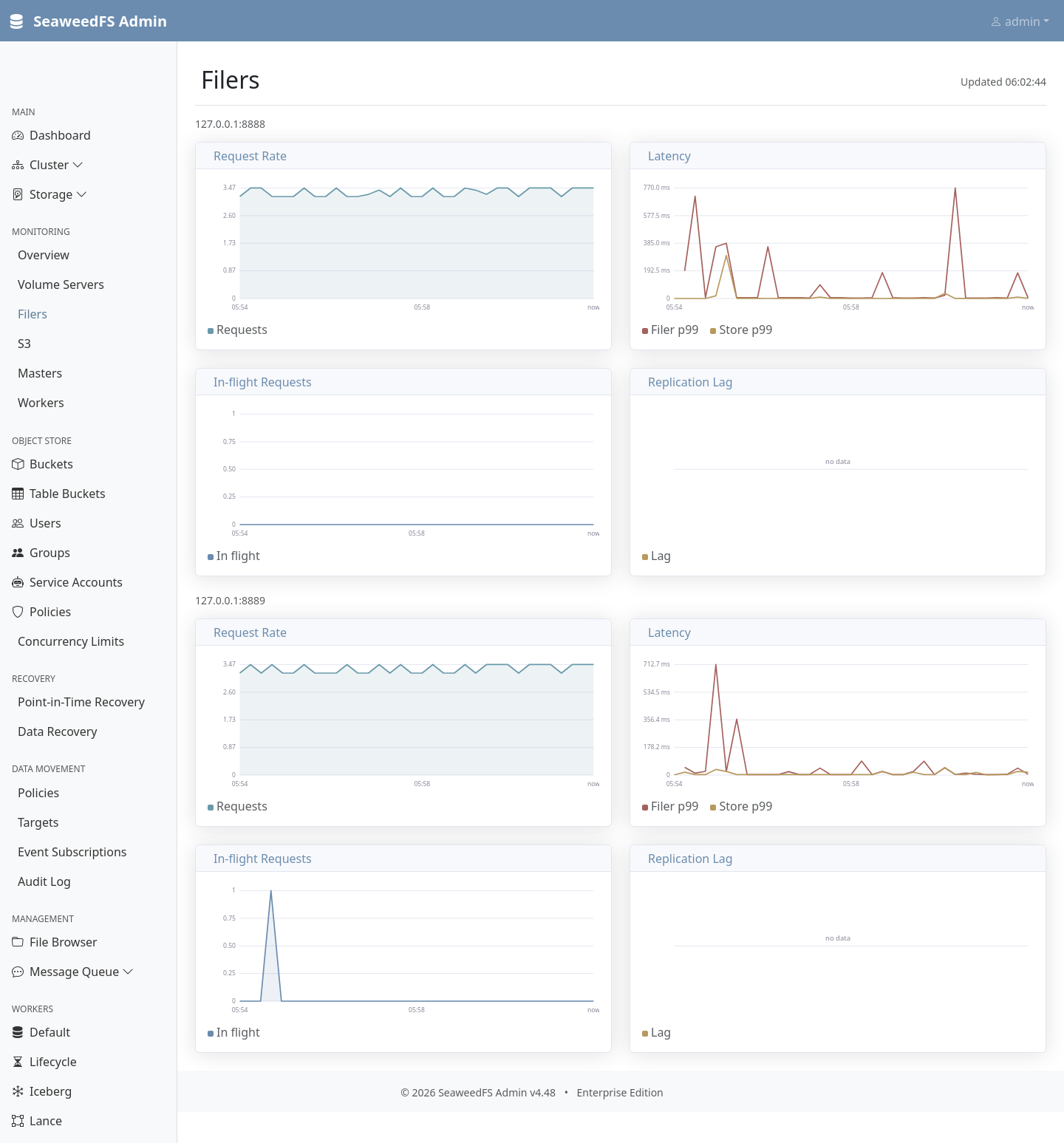1064x1143 pixels.
Task: Open Point-in-Time Recovery
Action: pos(81,703)
